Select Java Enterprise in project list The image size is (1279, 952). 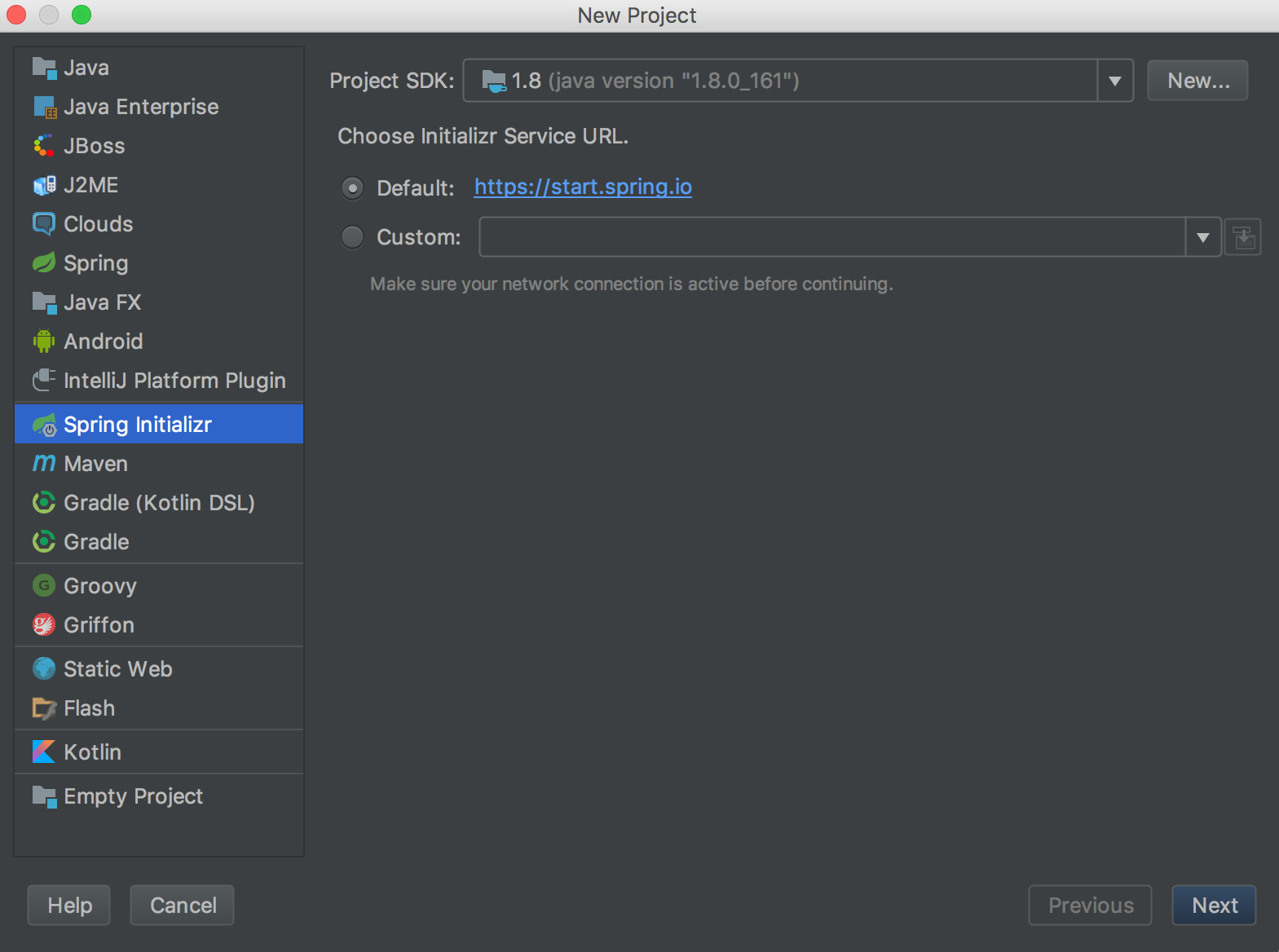point(141,106)
